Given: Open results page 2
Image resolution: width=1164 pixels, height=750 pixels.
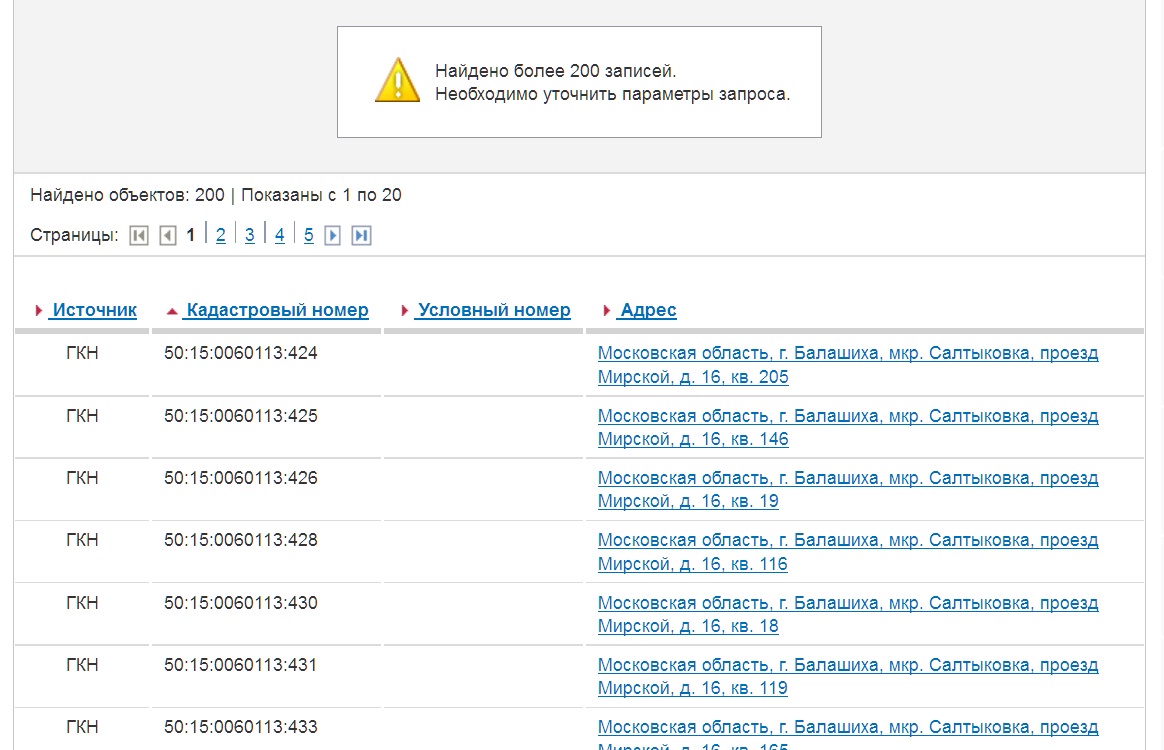Looking at the screenshot, I should [221, 236].
